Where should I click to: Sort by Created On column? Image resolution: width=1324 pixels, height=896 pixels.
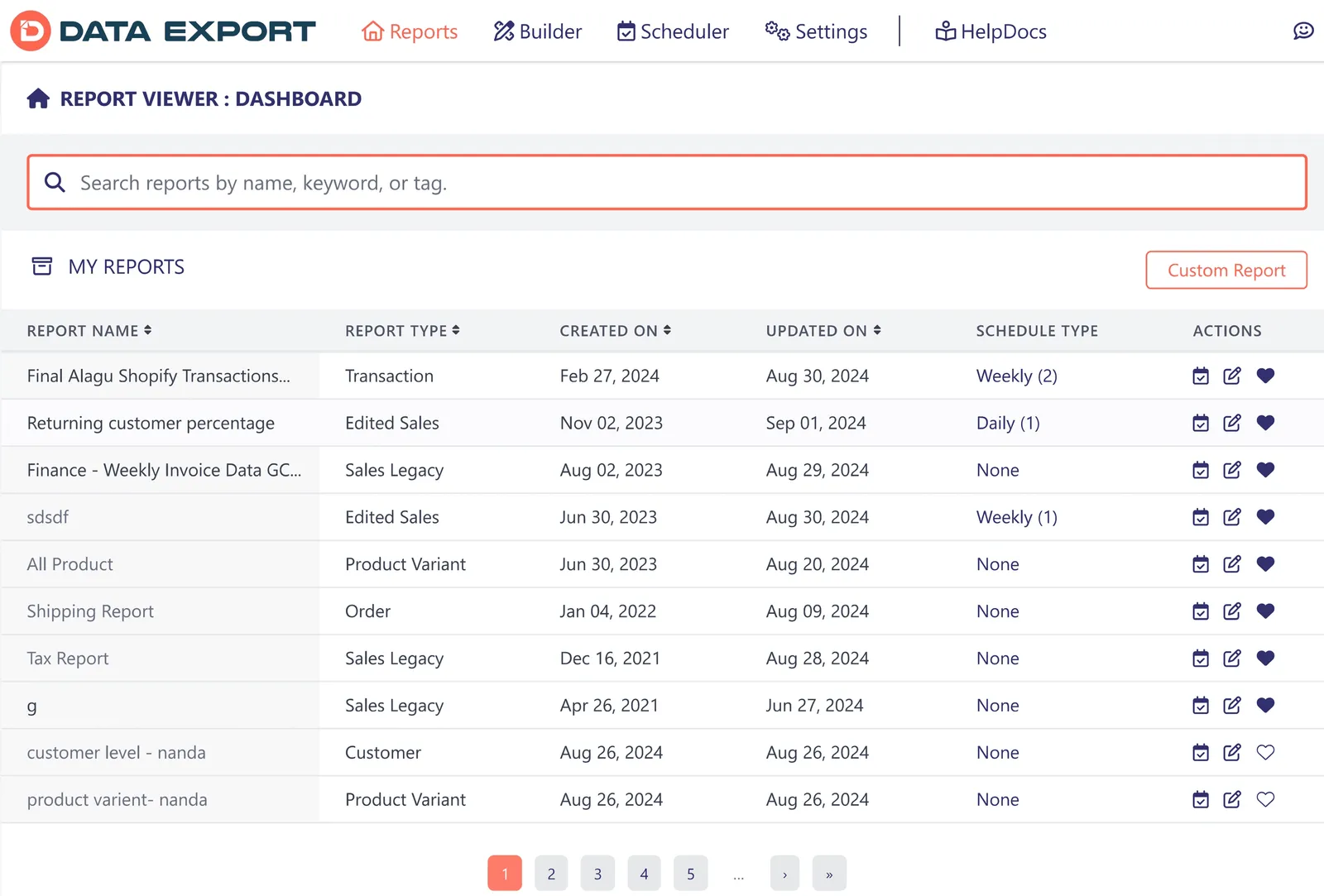[616, 331]
